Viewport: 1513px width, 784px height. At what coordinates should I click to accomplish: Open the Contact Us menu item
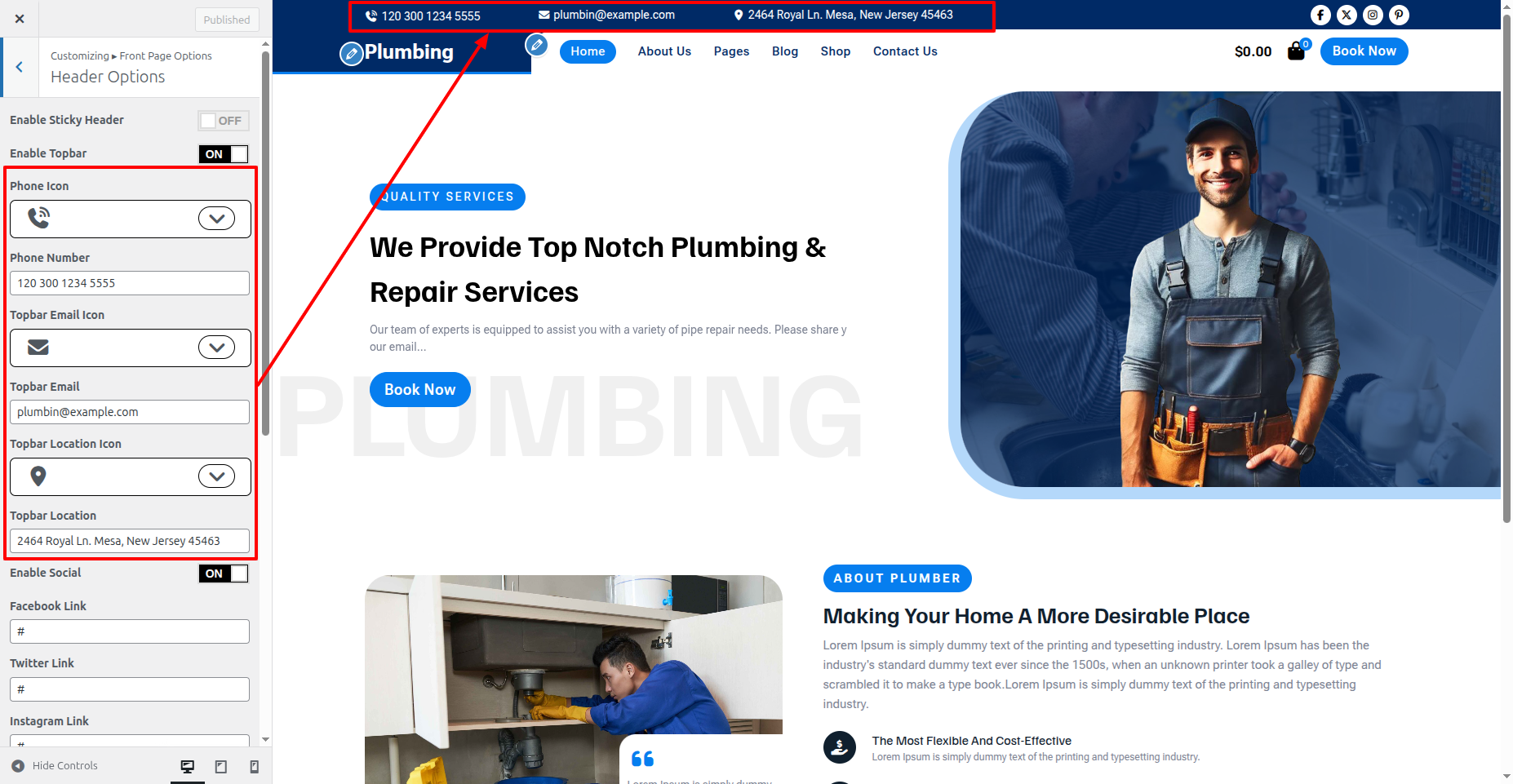[x=905, y=51]
